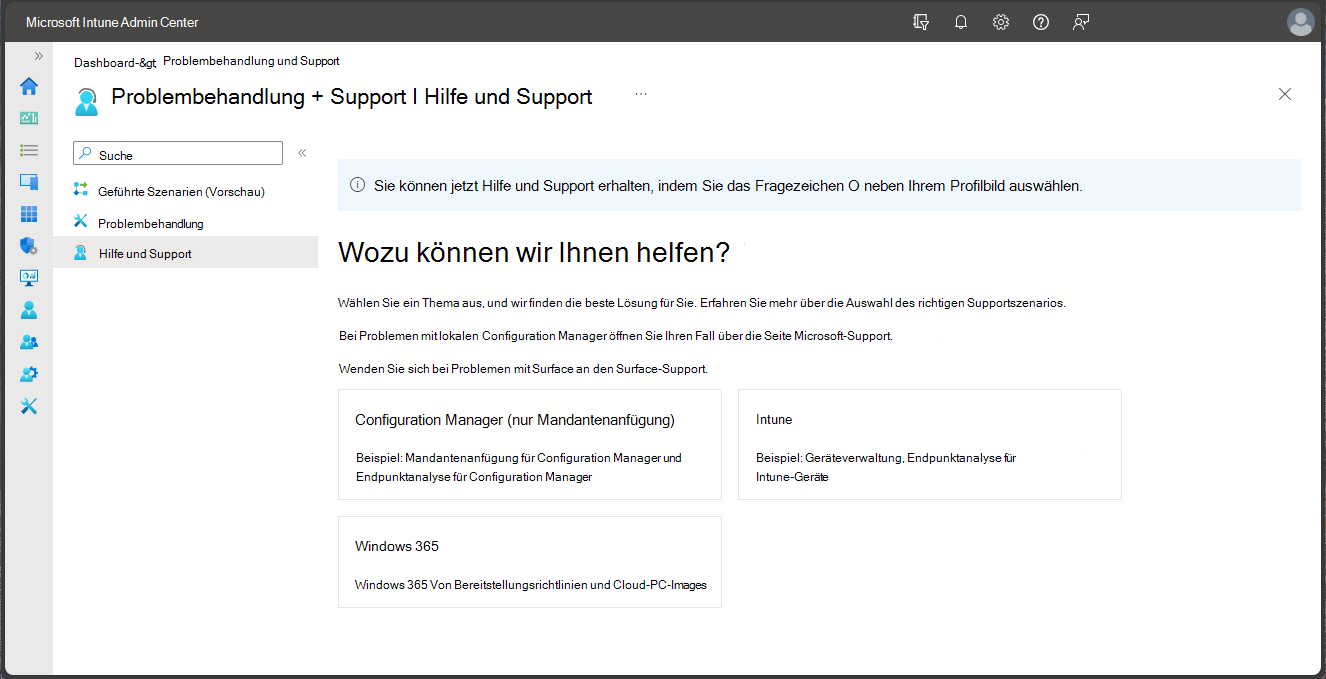This screenshot has height=679, width=1326.
Task: Click the Problembehandlung und Support breadcrumb
Action: click(251, 61)
